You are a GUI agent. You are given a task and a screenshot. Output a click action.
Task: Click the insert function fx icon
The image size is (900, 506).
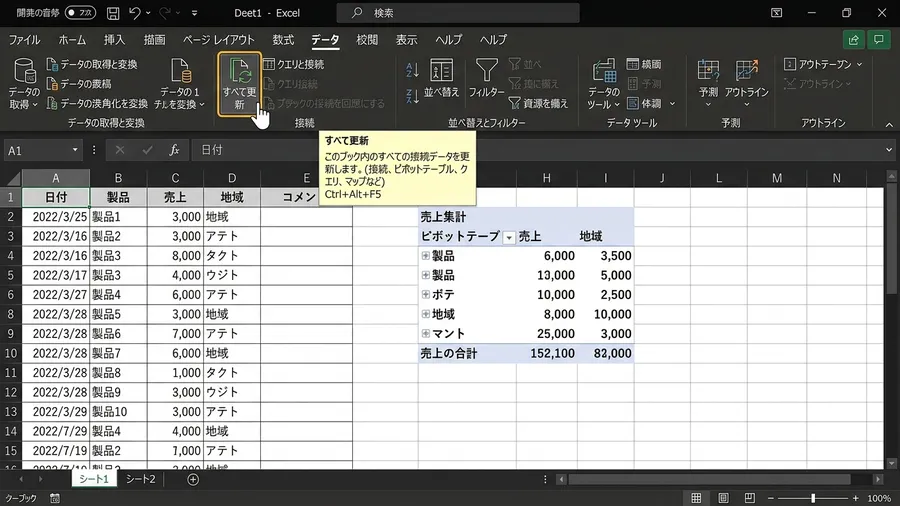pyautogui.click(x=174, y=150)
